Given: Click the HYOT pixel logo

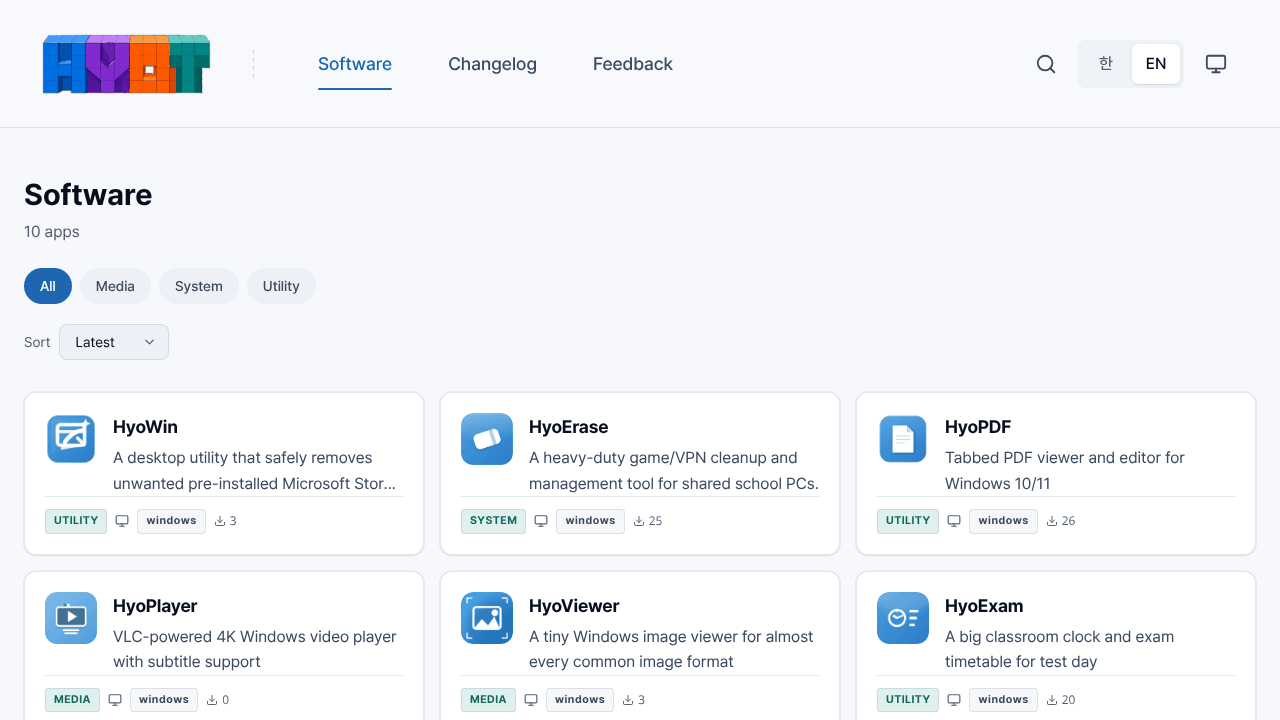Looking at the screenshot, I should [126, 64].
